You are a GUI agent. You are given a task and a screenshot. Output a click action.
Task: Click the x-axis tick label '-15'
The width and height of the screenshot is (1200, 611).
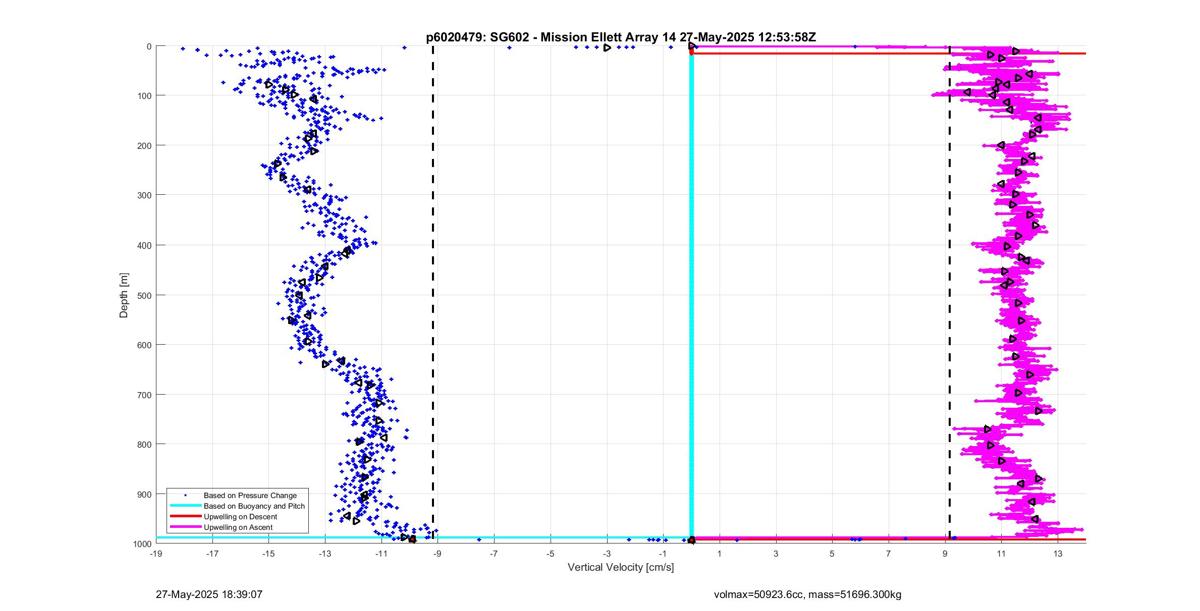click(268, 553)
